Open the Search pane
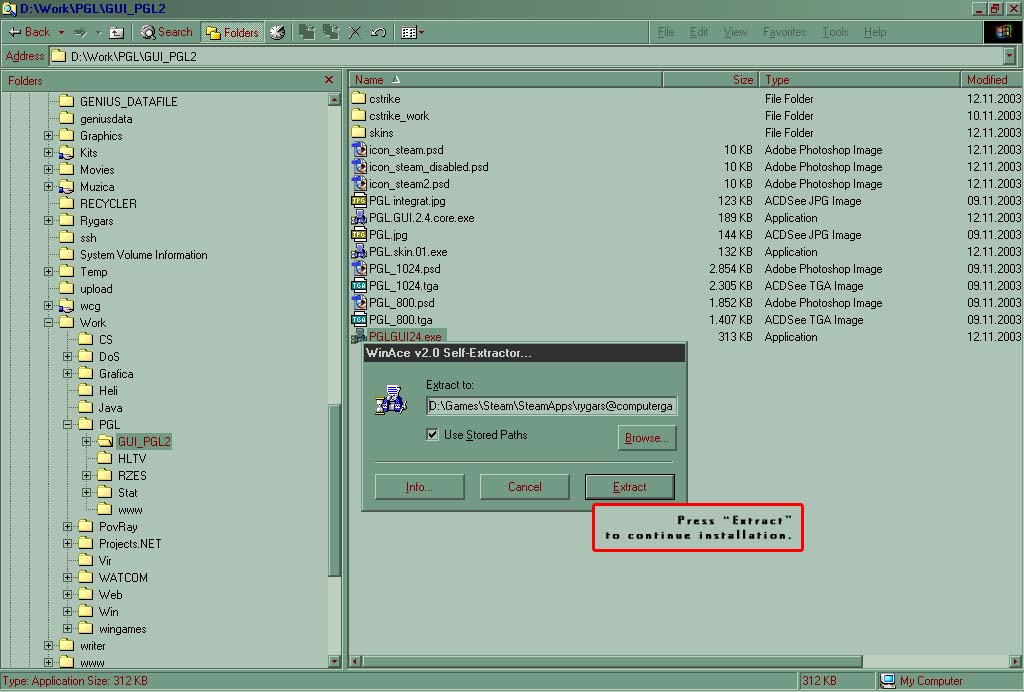The image size is (1024, 692). [167, 32]
